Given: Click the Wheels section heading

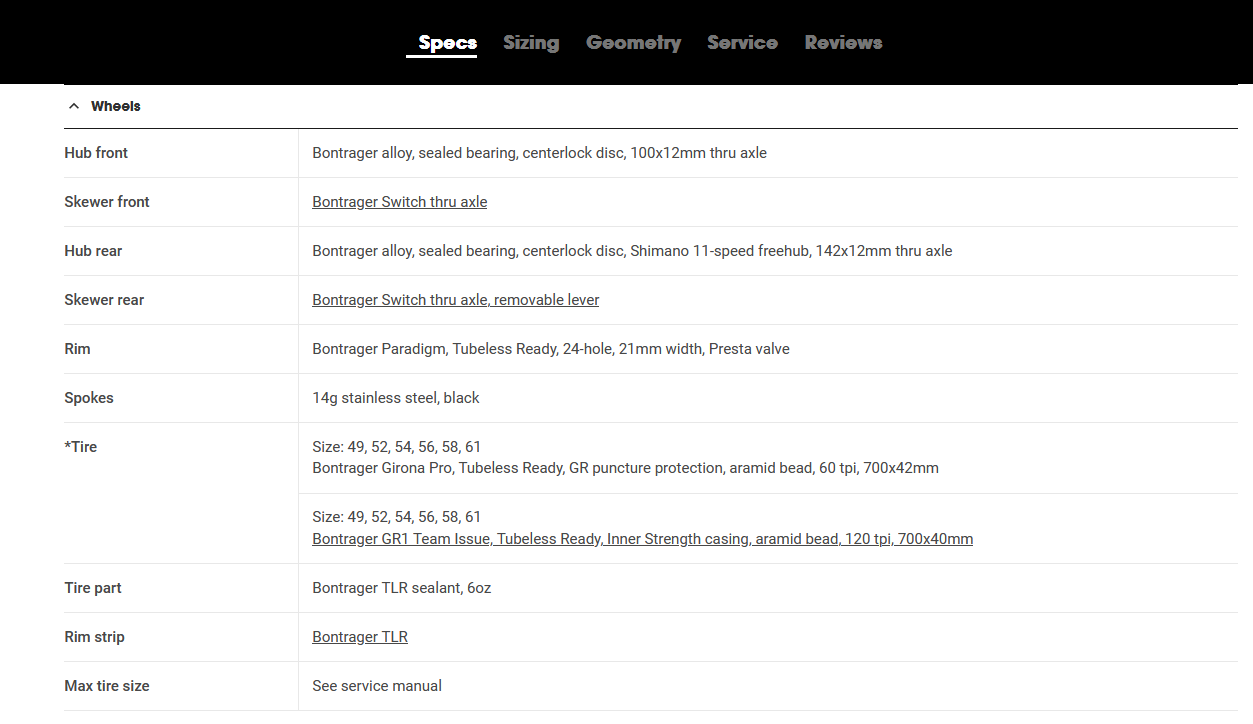Looking at the screenshot, I should [x=116, y=106].
